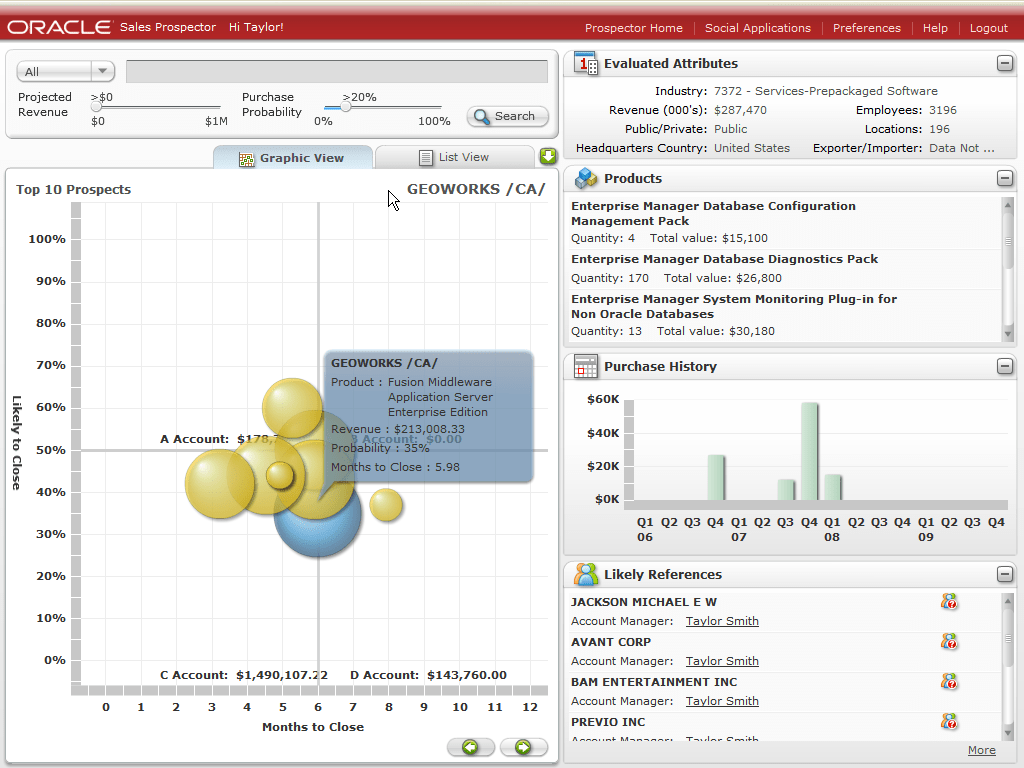Open the All search filter dropdown
Viewport: 1024px width, 768px height.
(103, 71)
